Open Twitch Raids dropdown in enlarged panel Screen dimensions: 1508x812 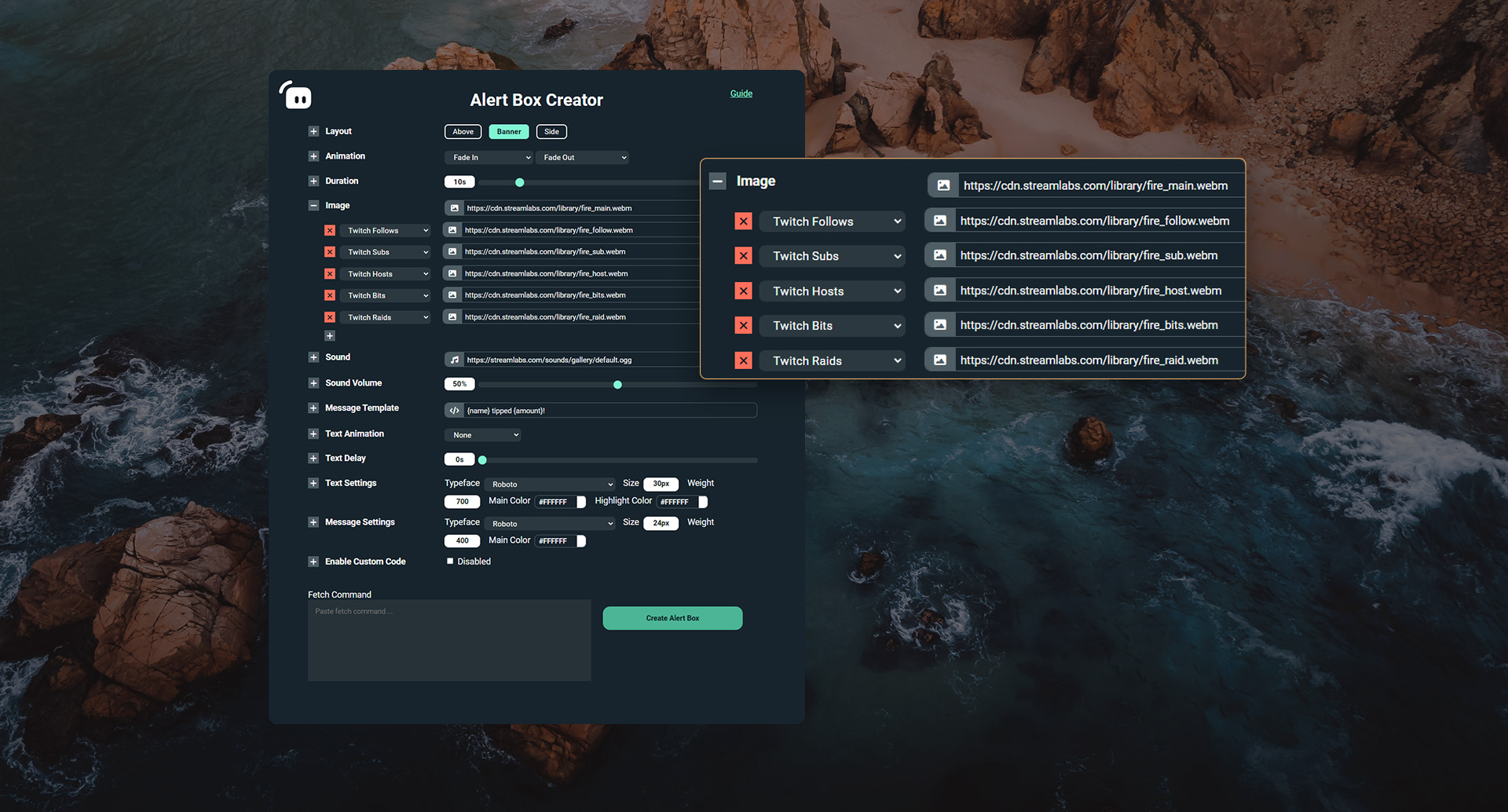pos(832,360)
